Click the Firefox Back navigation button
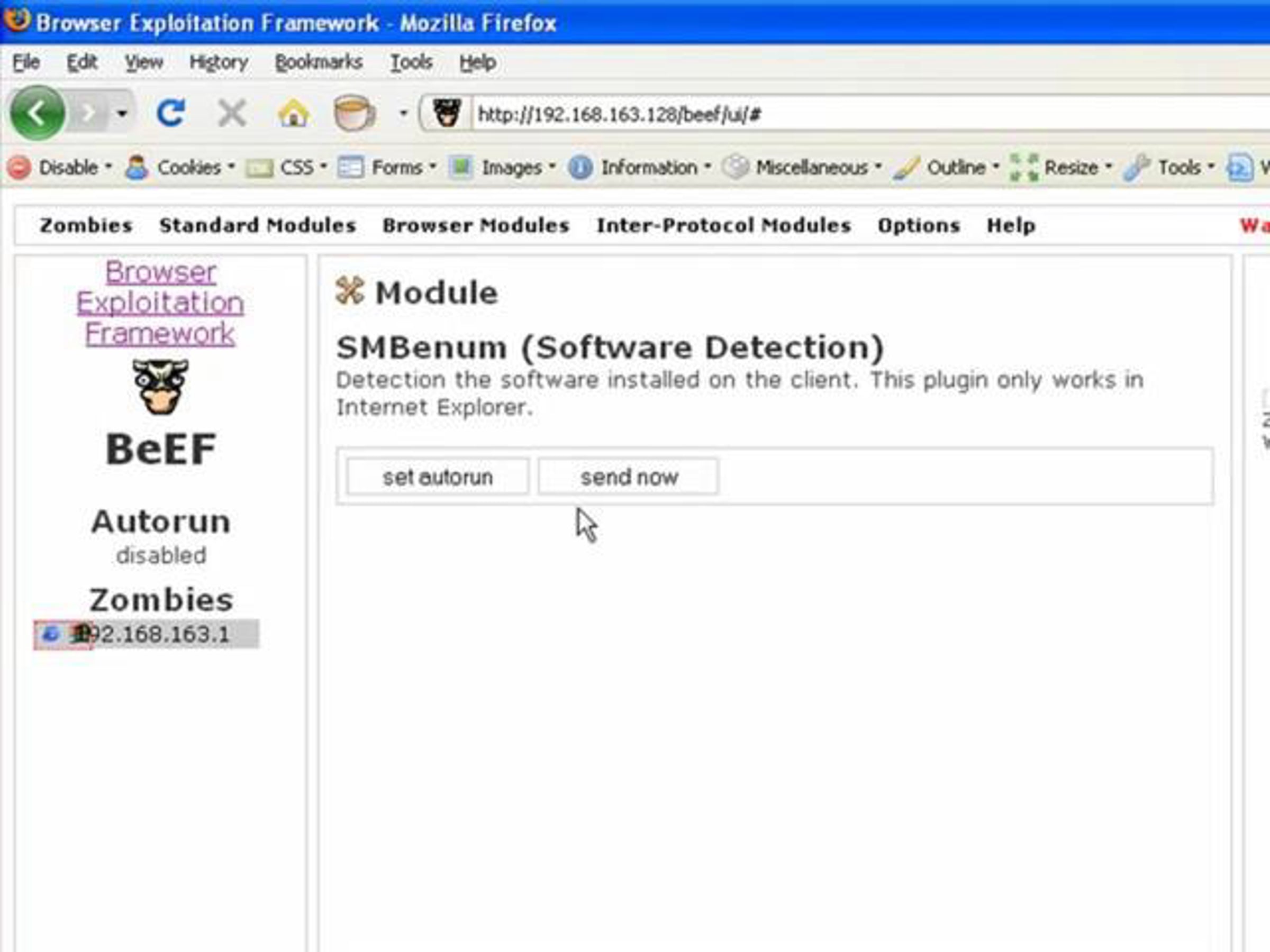Viewport: 1270px width, 952px height. pos(38,113)
